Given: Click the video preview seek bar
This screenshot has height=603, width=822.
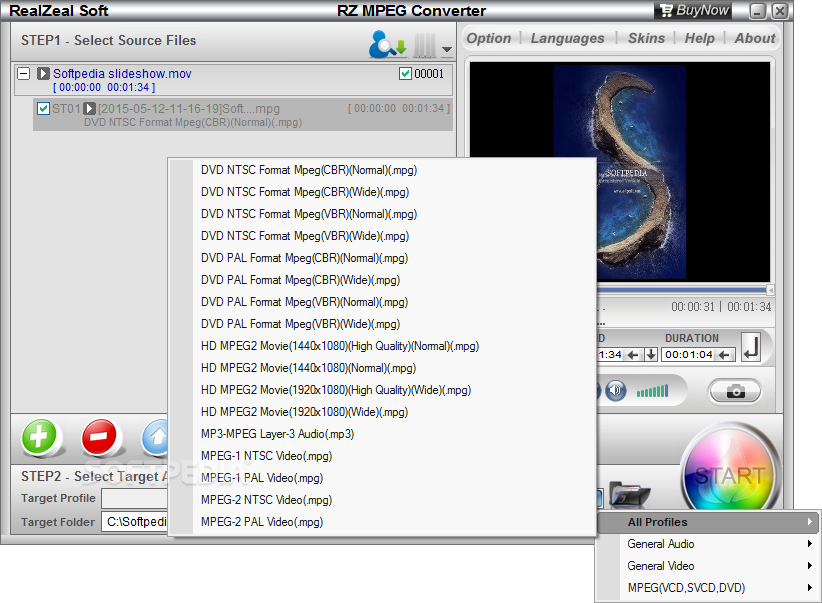Looking at the screenshot, I should [683, 289].
